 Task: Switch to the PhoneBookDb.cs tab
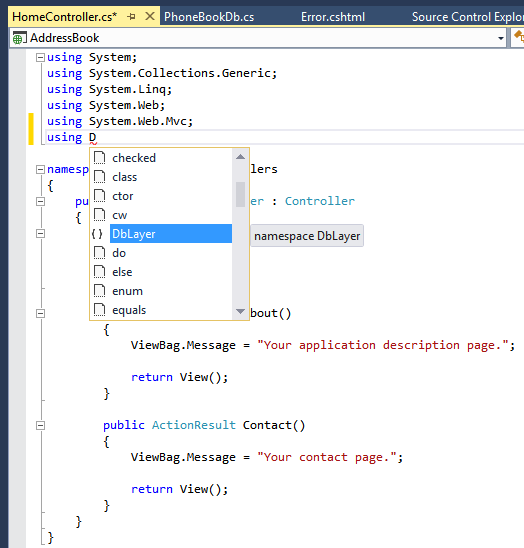pyautogui.click(x=209, y=17)
